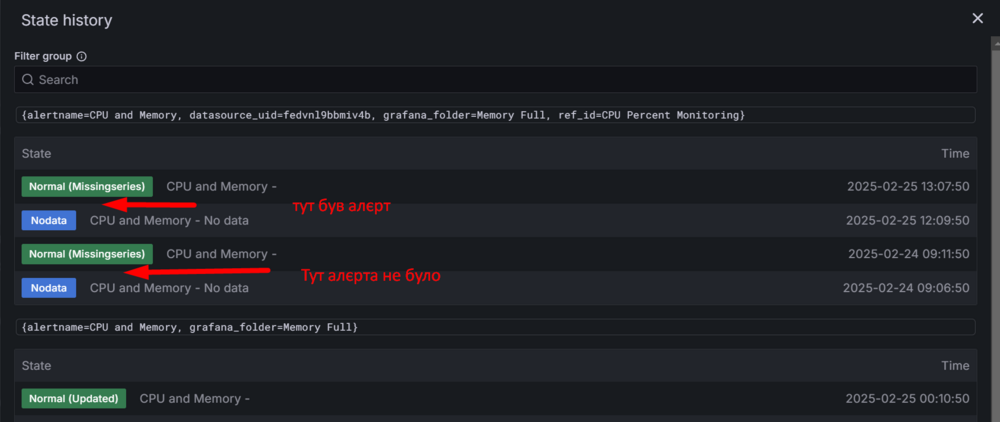The image size is (1000, 422).
Task: Click Normal (Missingseries) badge at 09:11:50
Action: coord(87,254)
